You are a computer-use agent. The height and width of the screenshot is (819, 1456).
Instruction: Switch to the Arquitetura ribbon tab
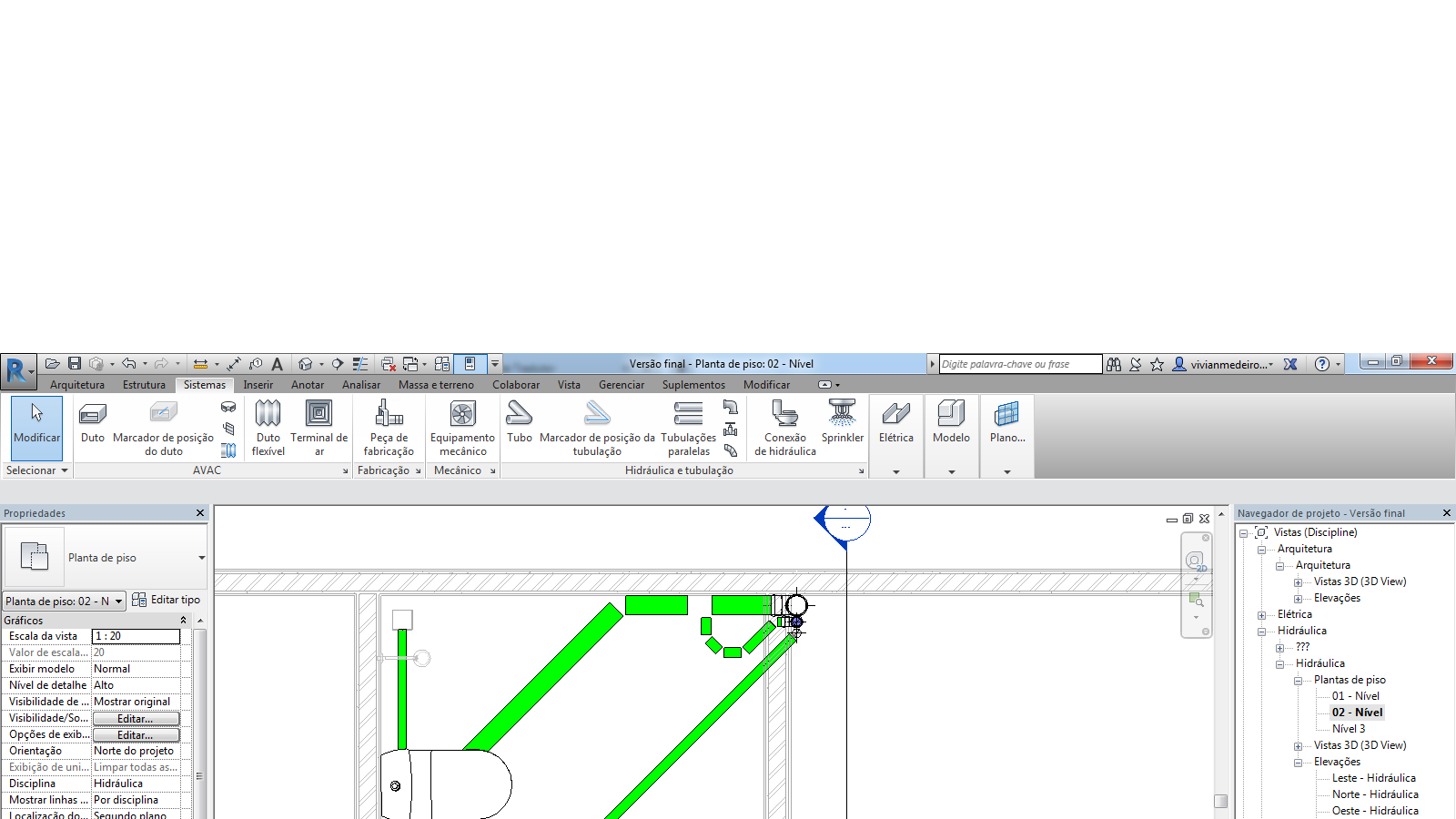pos(77,385)
